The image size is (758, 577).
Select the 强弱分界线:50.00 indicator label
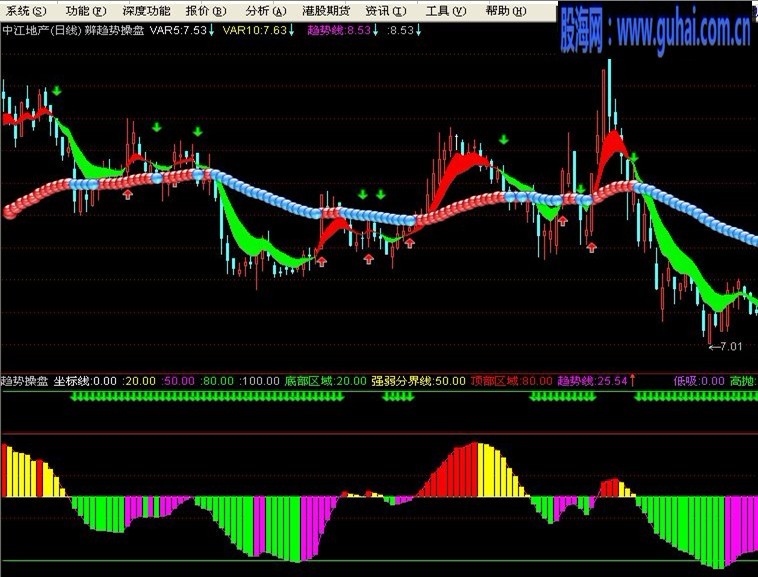coord(419,381)
